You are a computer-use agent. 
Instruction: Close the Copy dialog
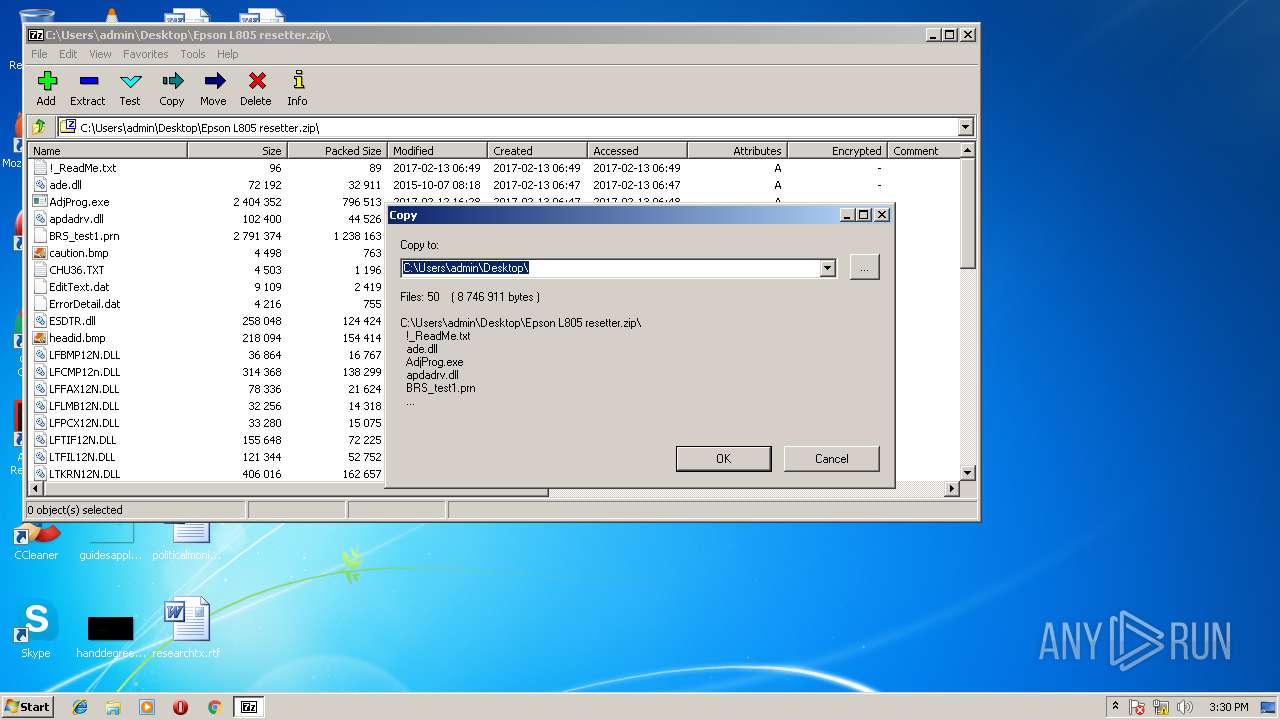pyautogui.click(x=881, y=215)
